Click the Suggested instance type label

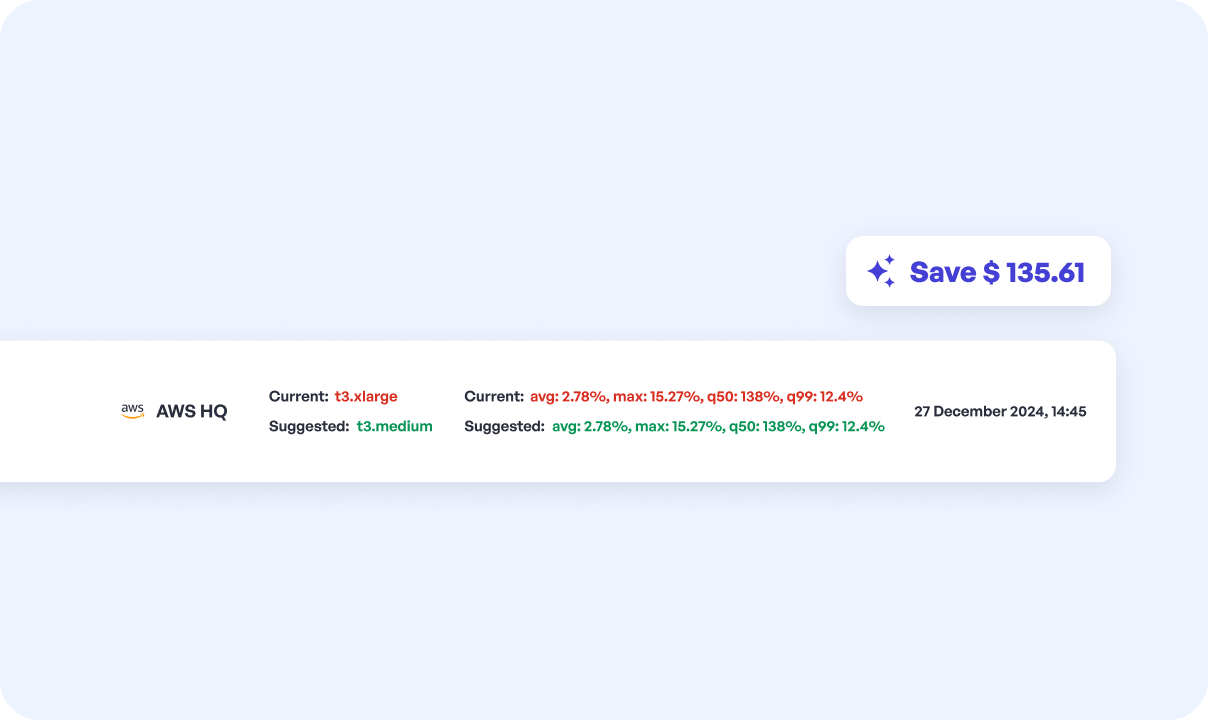point(309,426)
